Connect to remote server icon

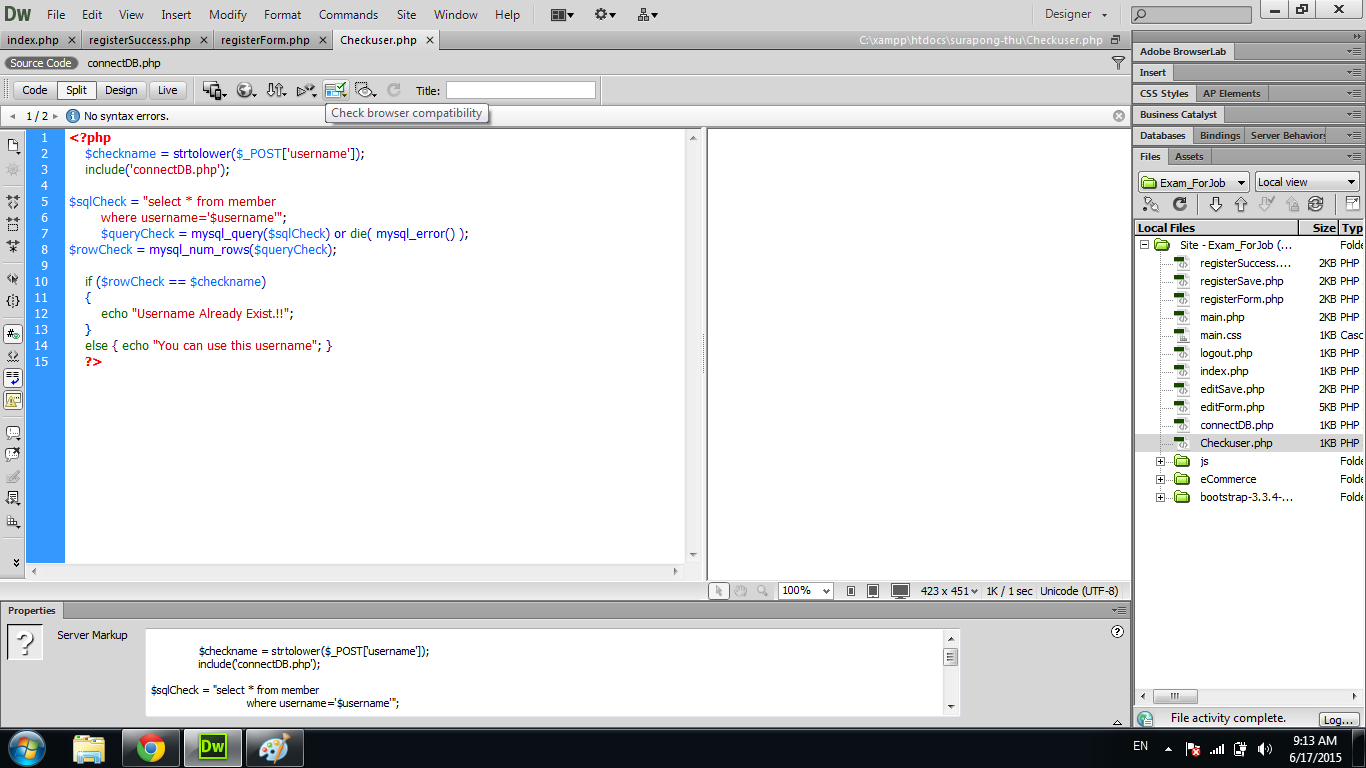coord(1151,204)
